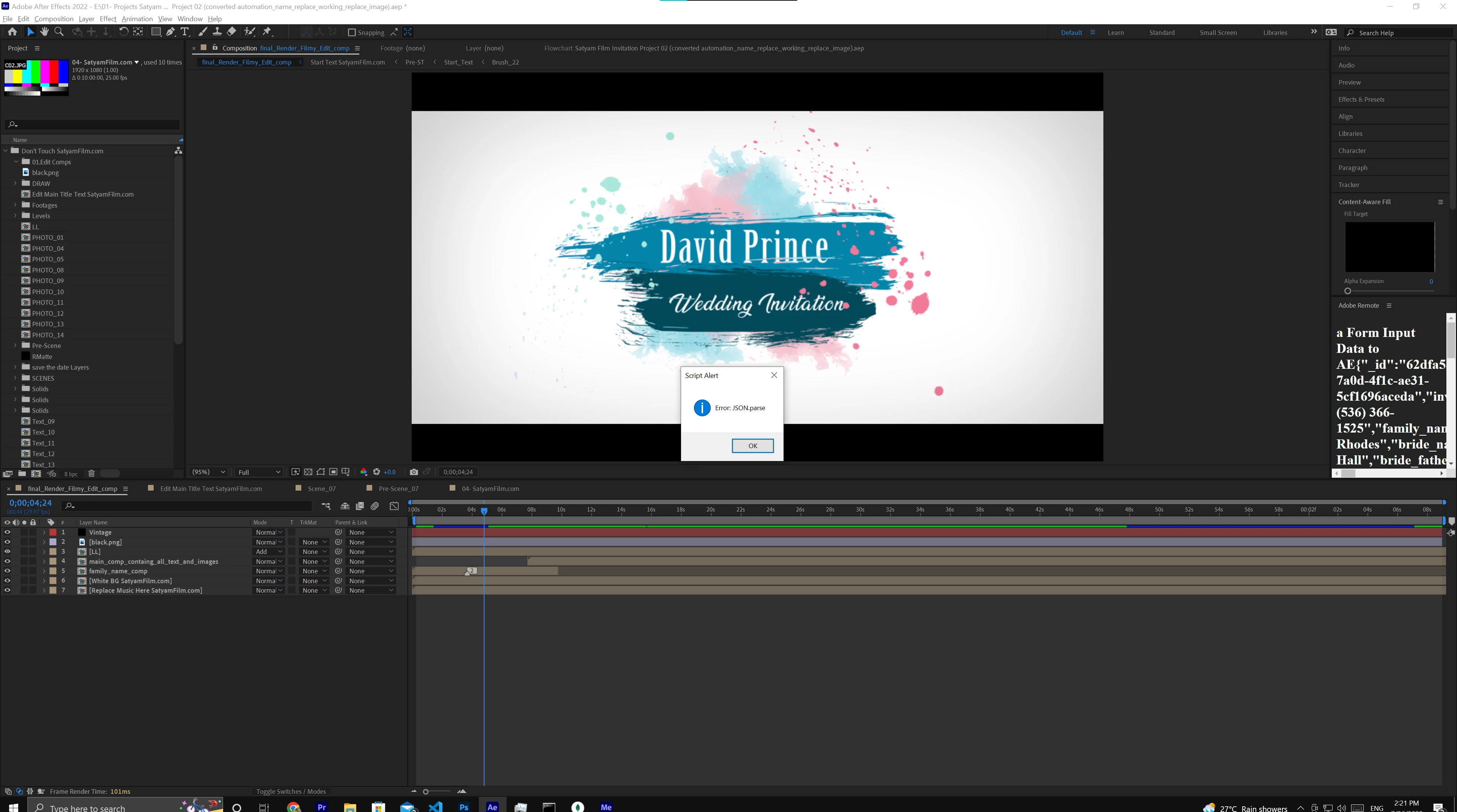This screenshot has width=1457, height=812.
Task: Expand the Pre-Scene folder
Action: pos(15,346)
